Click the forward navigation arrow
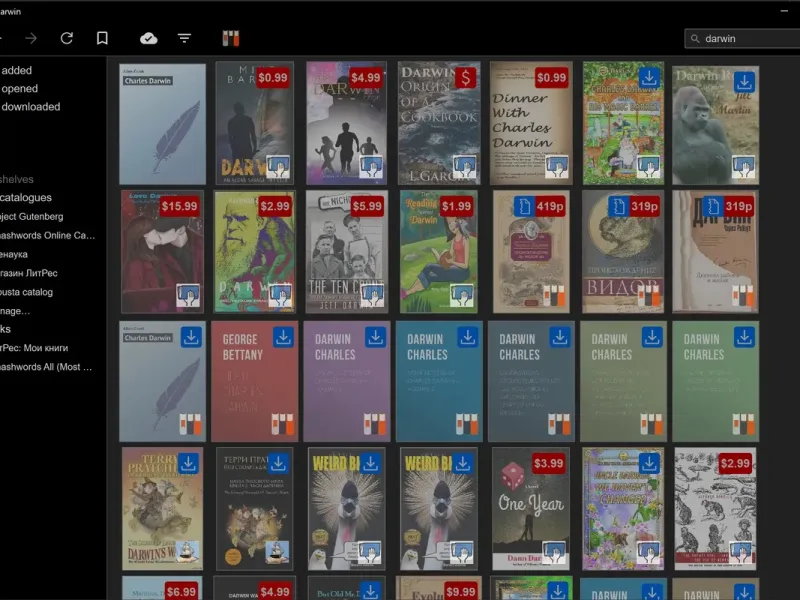 pos(31,38)
